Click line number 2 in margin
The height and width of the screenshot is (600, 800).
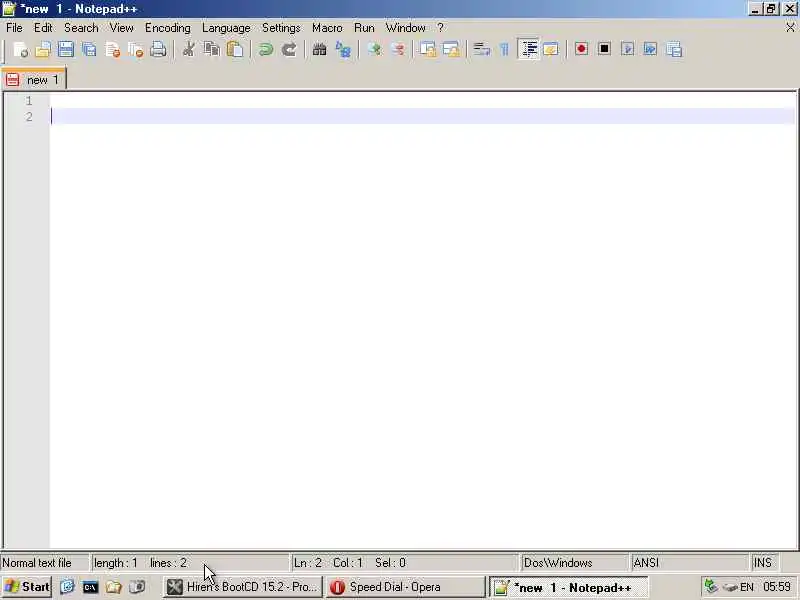(x=29, y=116)
